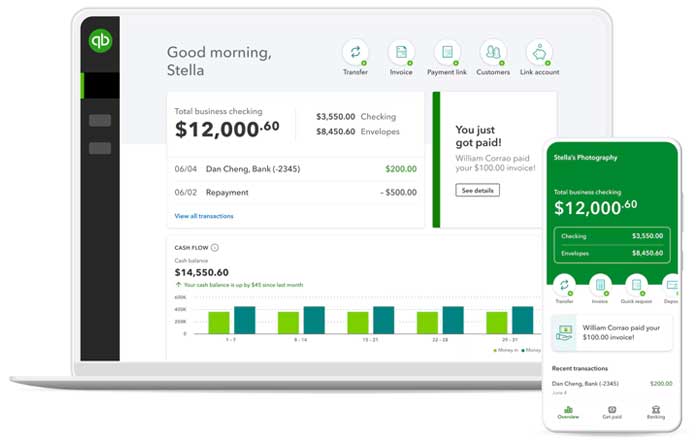Tap the Invoice icon on the phone

tap(600, 286)
